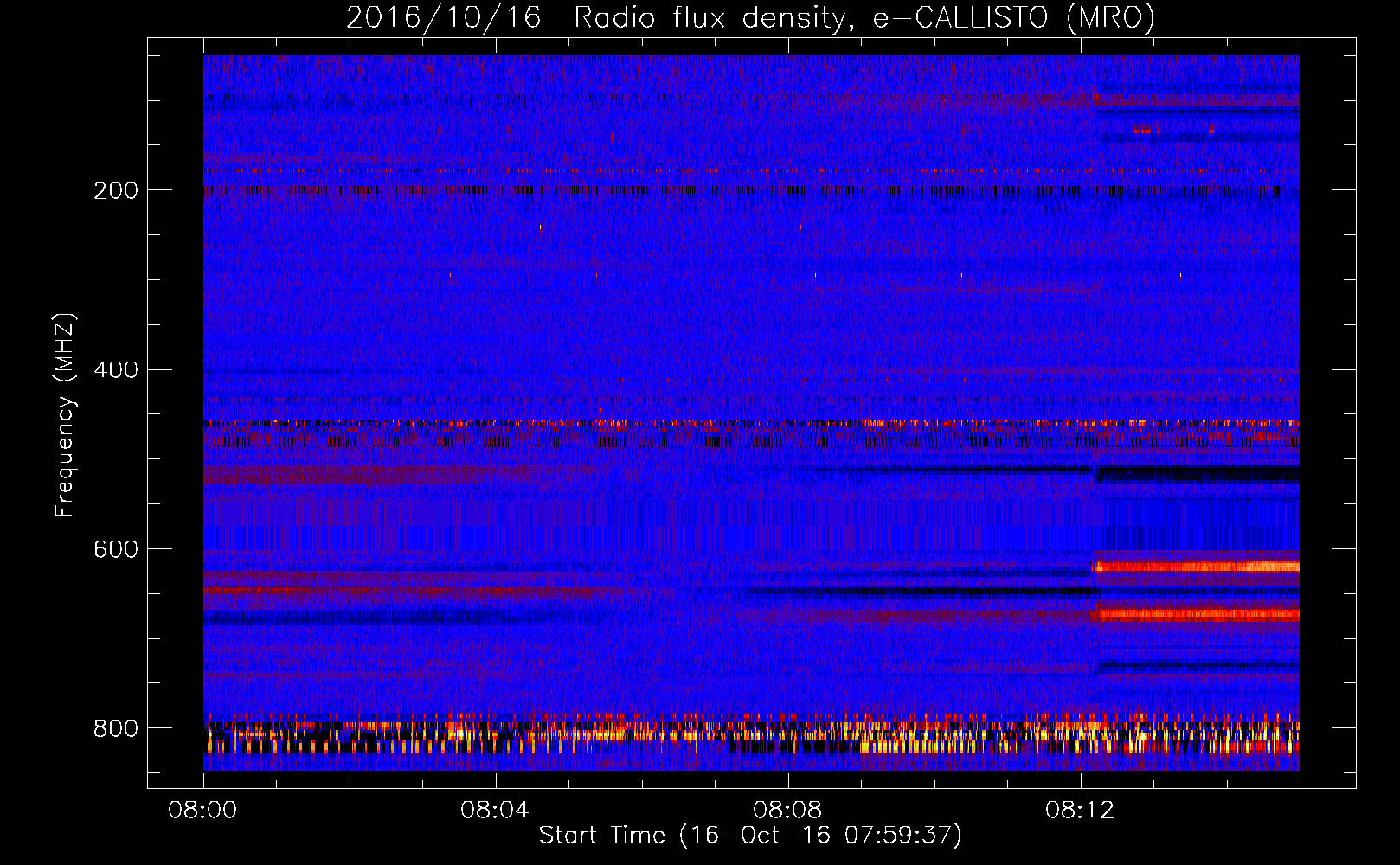Viewport: 1400px width, 865px height.
Task: Click the '800' frequency tick label
Action: [116, 728]
